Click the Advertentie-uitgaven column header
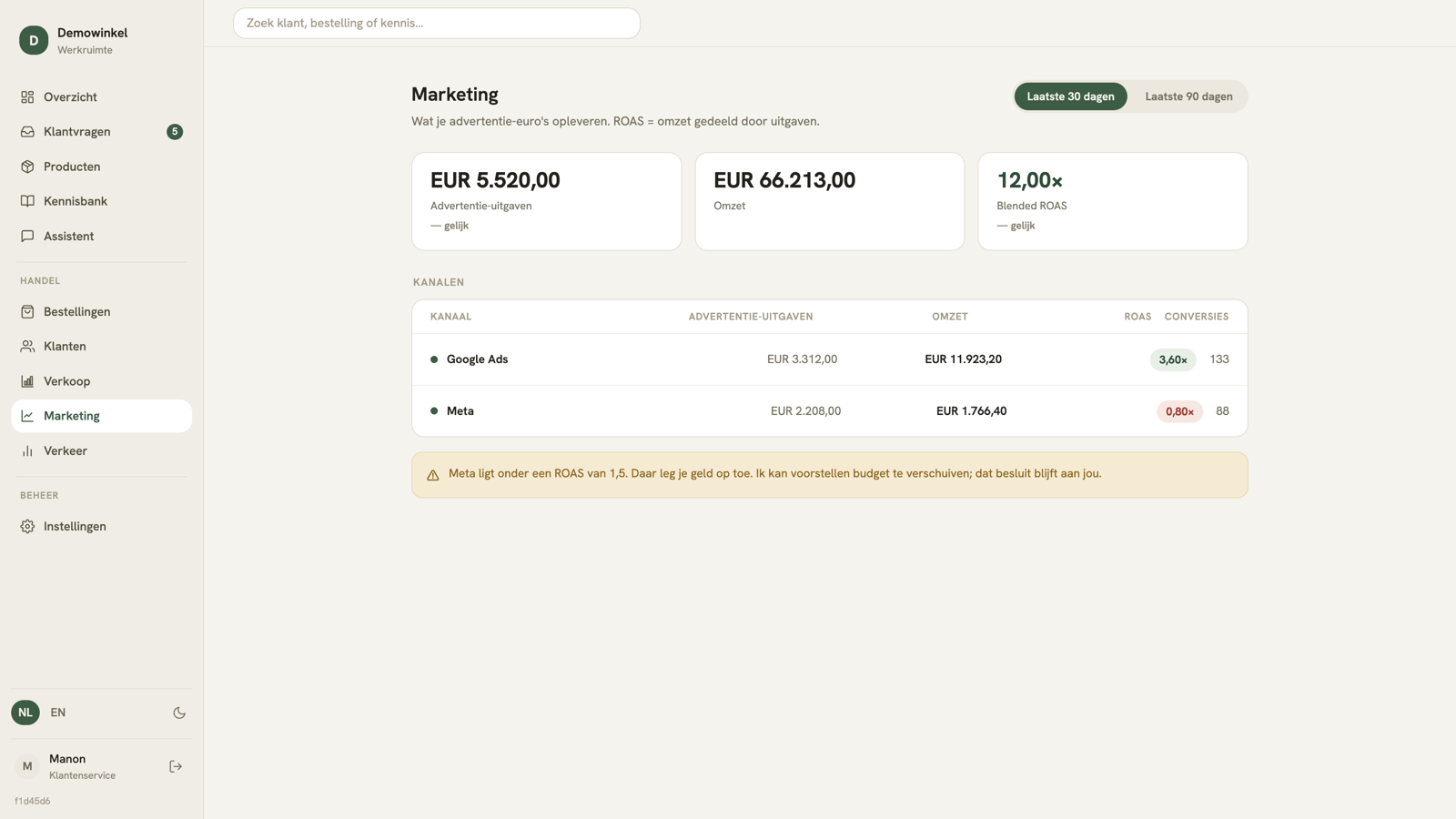Viewport: 1456px width, 819px height. pyautogui.click(x=751, y=317)
